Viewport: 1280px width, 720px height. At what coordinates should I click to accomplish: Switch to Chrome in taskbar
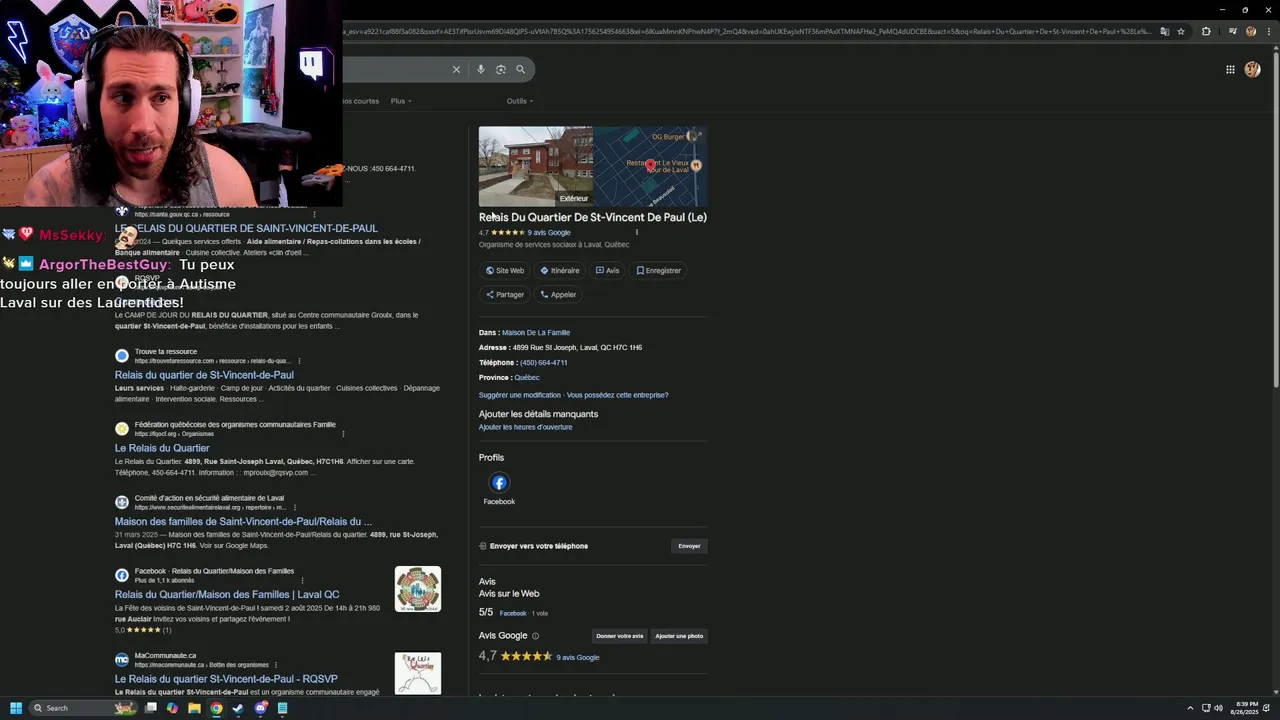(216, 708)
